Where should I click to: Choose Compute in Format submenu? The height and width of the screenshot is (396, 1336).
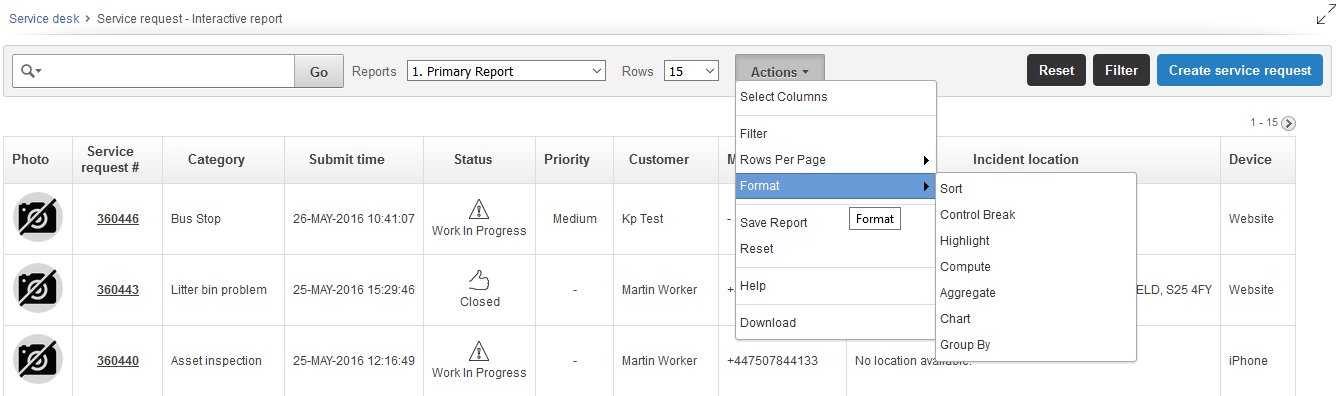1036,267
